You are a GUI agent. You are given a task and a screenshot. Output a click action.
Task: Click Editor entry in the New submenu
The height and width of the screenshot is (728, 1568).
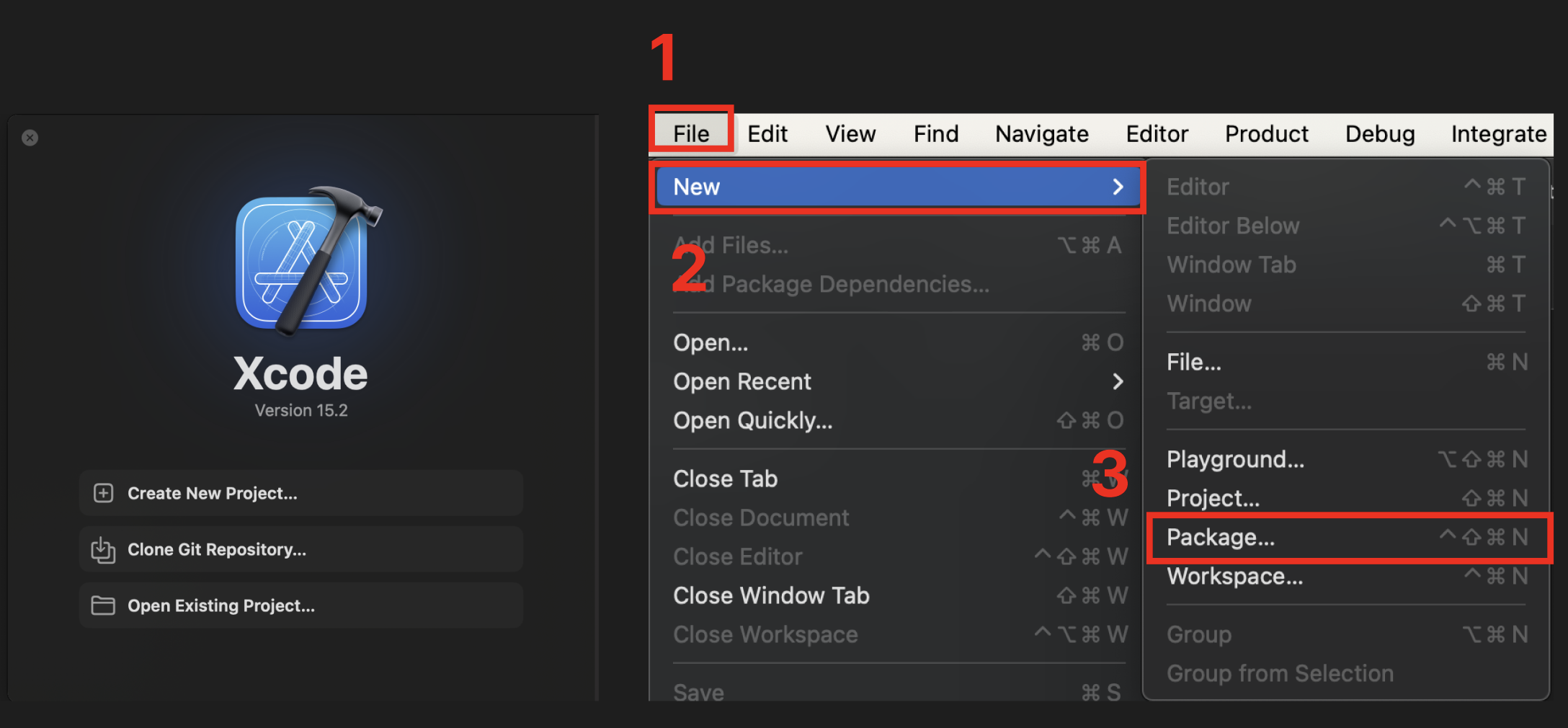(x=1346, y=187)
